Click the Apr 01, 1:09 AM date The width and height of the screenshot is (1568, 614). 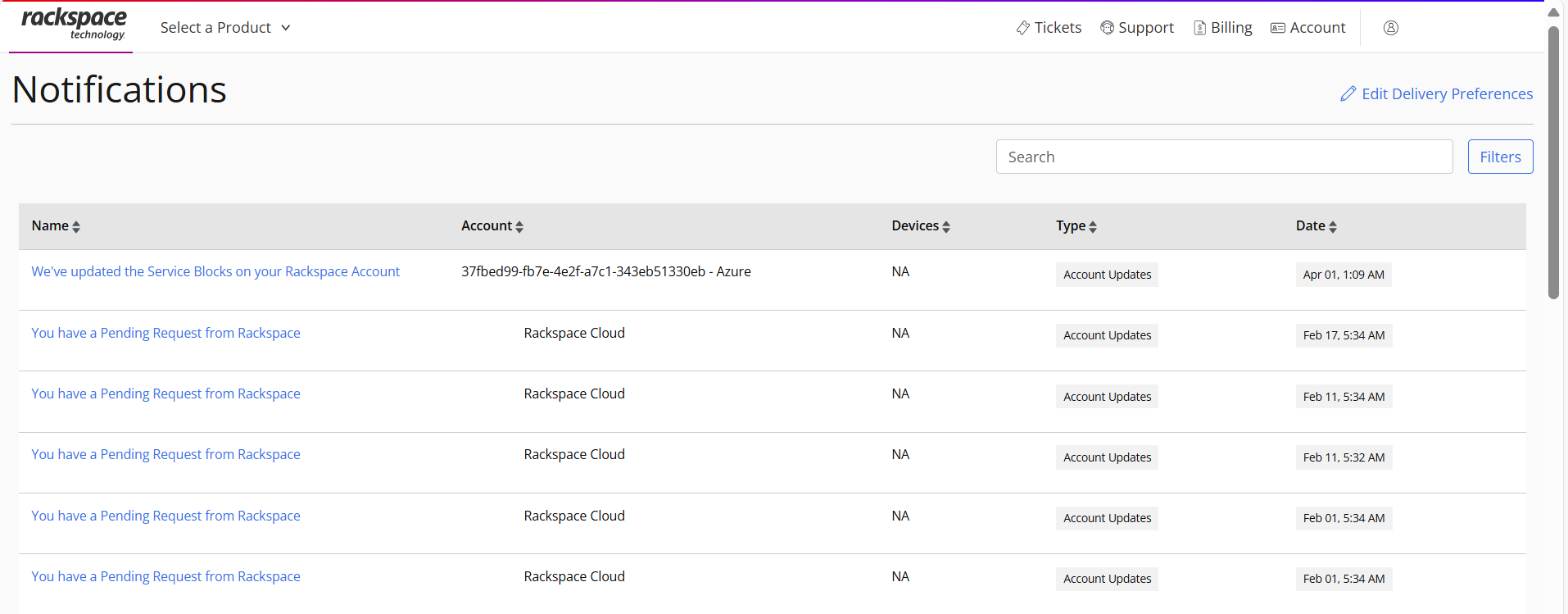click(x=1344, y=275)
